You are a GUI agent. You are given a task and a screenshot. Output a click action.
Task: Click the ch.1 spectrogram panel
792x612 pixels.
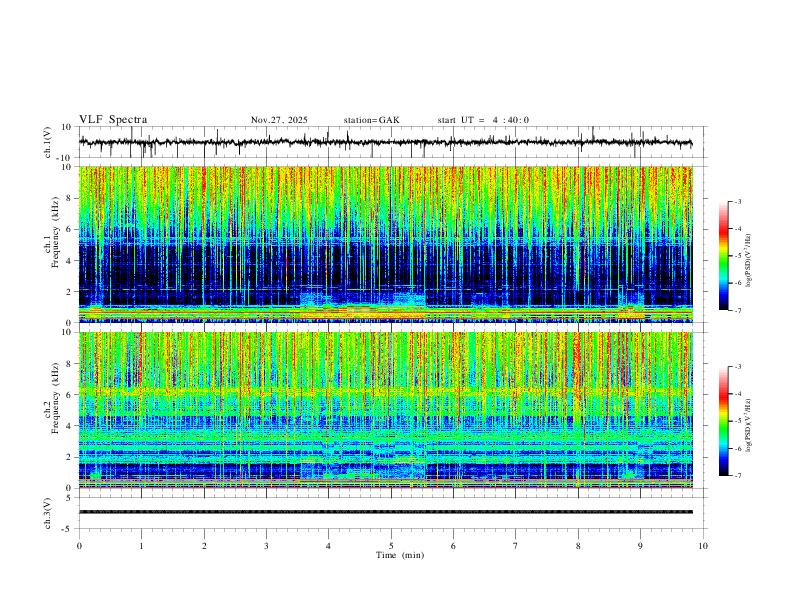386,244
